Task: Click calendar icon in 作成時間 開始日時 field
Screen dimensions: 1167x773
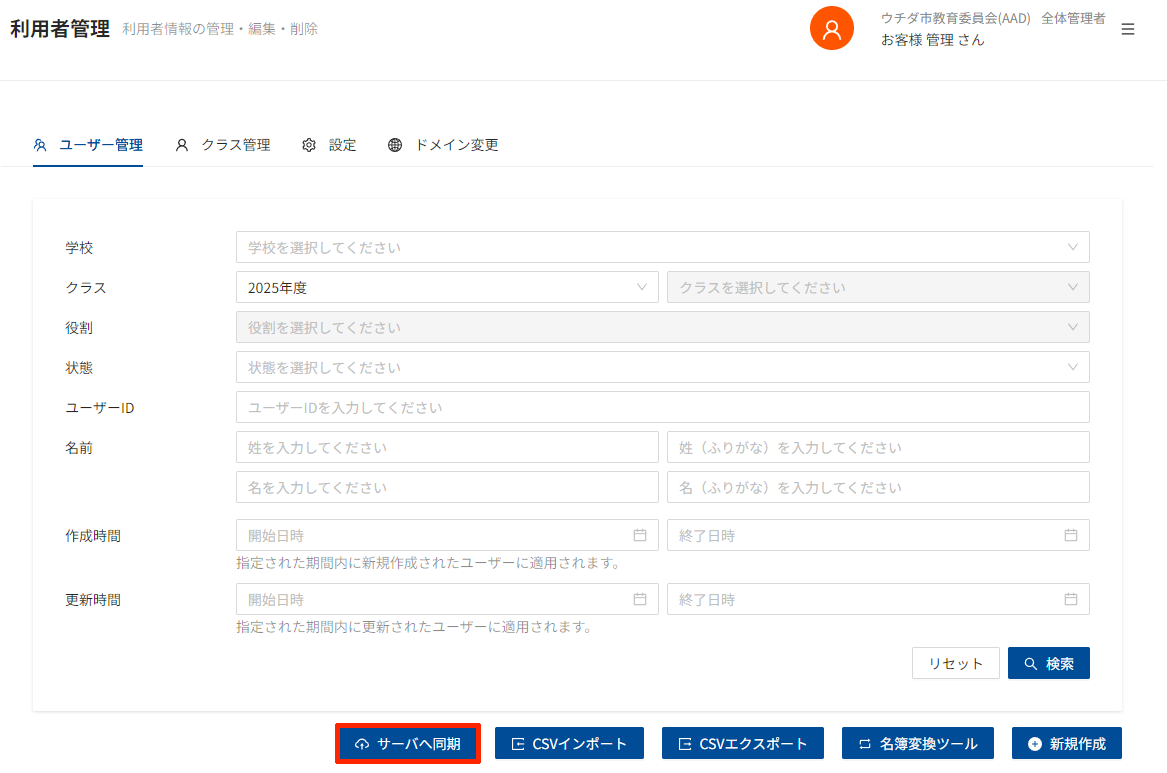Action: click(640, 535)
